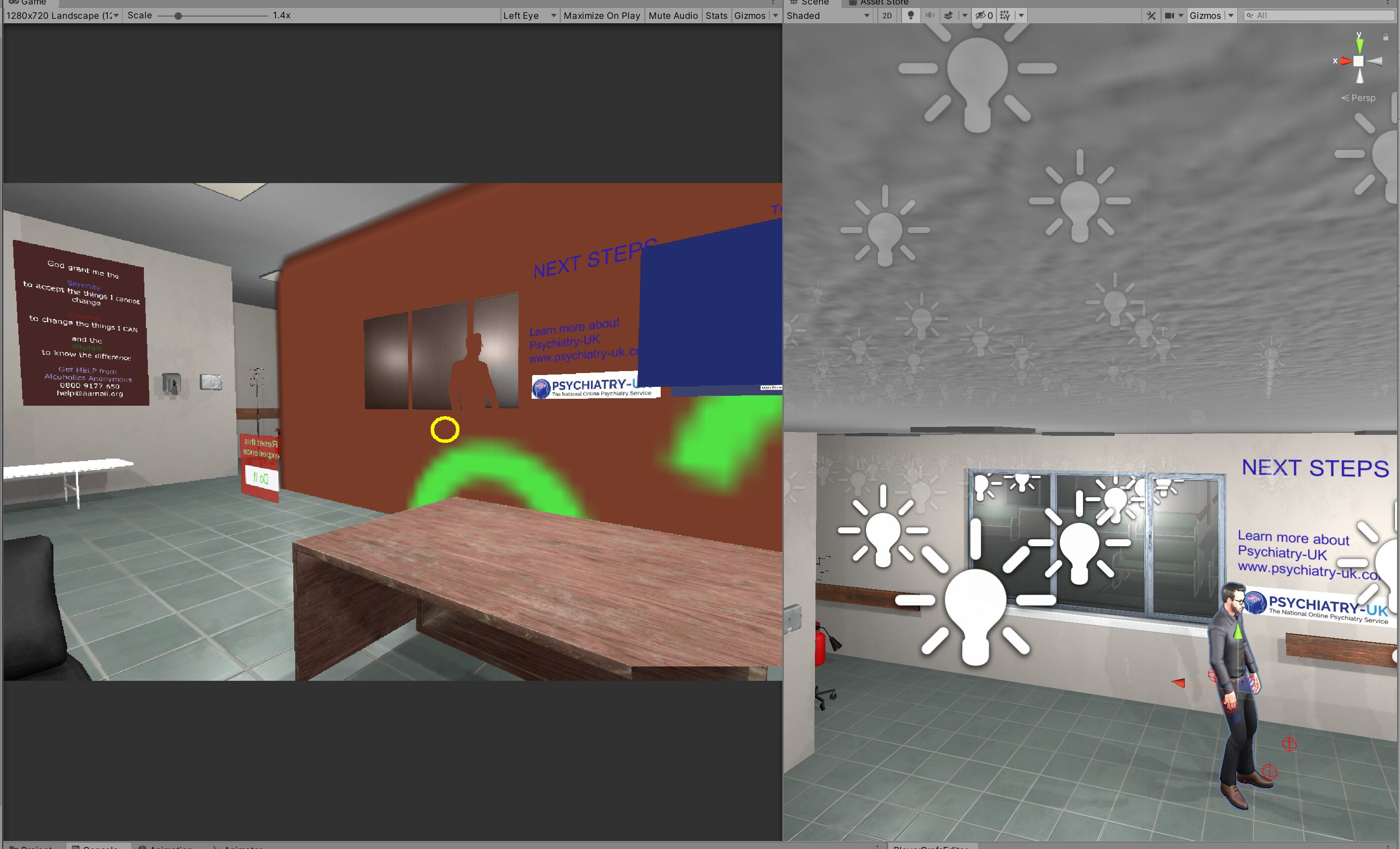Open the Gizmos menu in Game view
The image size is (1400, 849).
[x=751, y=15]
